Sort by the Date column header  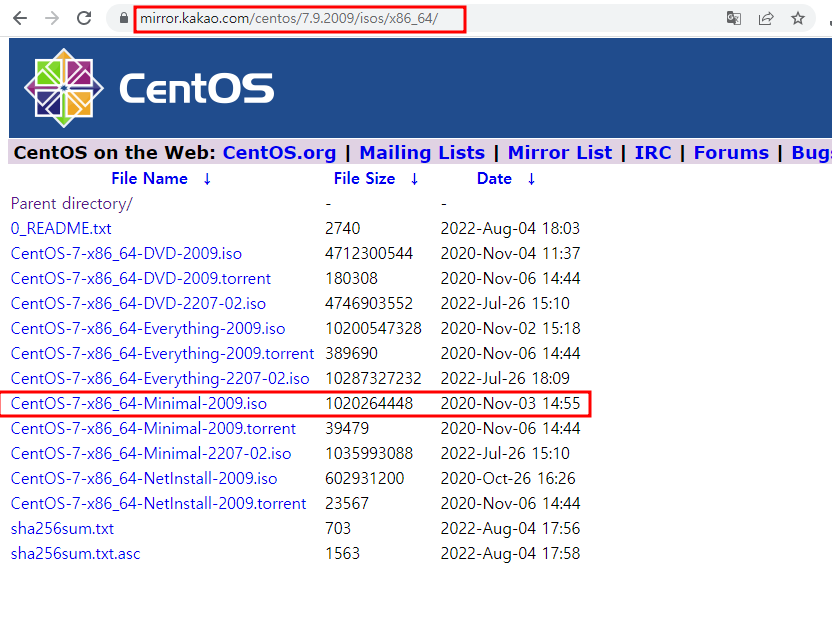coord(494,179)
